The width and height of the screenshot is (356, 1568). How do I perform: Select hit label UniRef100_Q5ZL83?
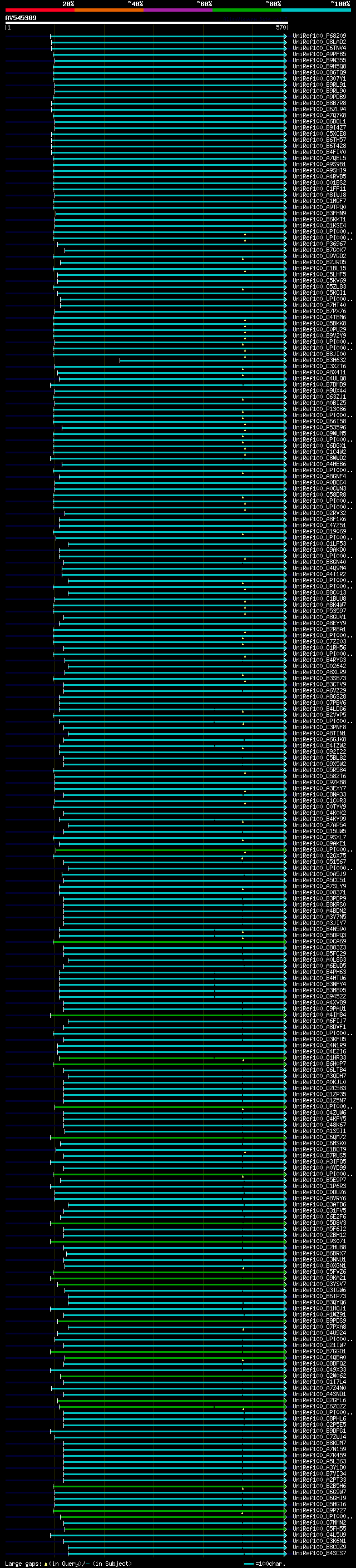319,286
